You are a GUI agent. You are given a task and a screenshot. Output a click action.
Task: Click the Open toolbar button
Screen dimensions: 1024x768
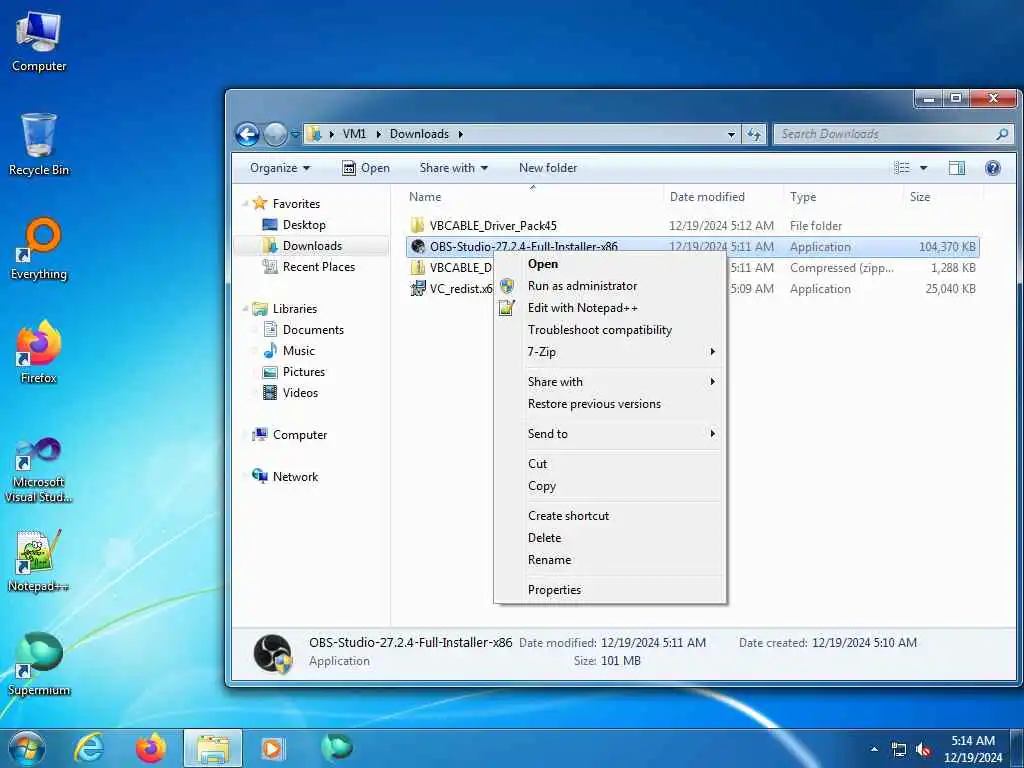[x=366, y=168]
